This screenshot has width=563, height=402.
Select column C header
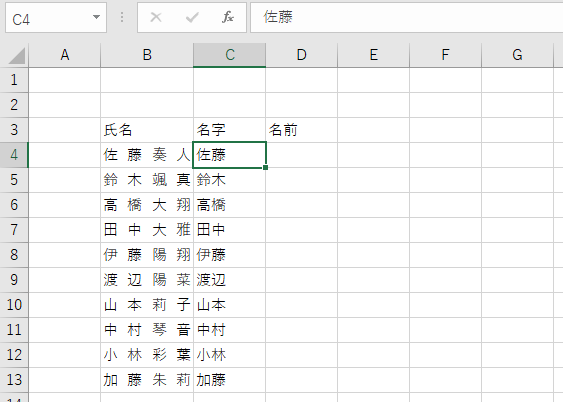coord(230,55)
